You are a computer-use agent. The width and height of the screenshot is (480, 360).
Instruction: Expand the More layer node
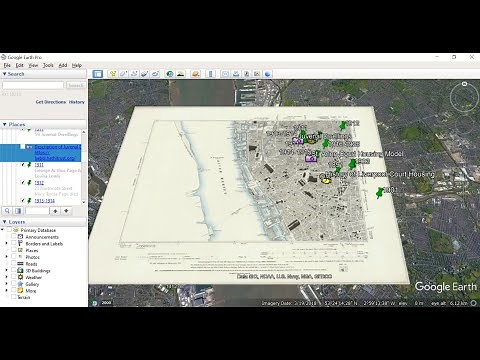pyautogui.click(x=7, y=291)
